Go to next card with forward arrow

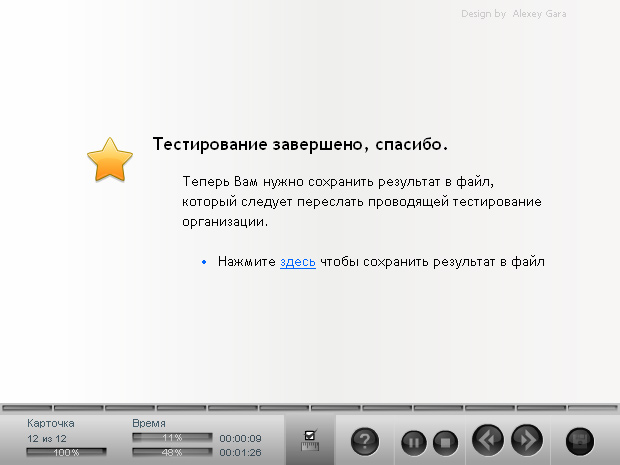(527, 440)
